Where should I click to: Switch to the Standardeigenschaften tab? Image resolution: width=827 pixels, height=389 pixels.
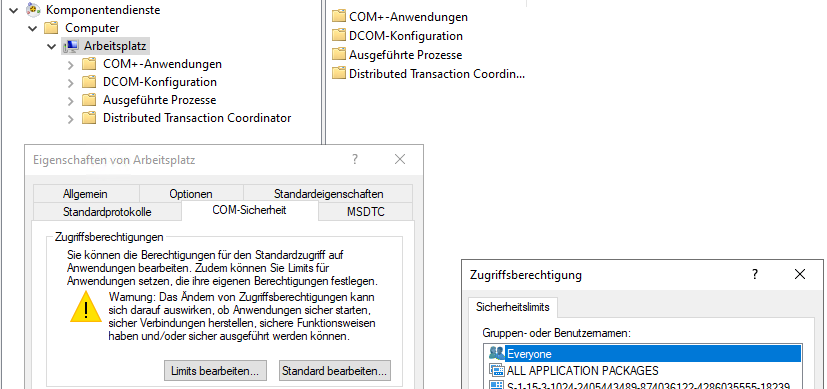click(328, 193)
